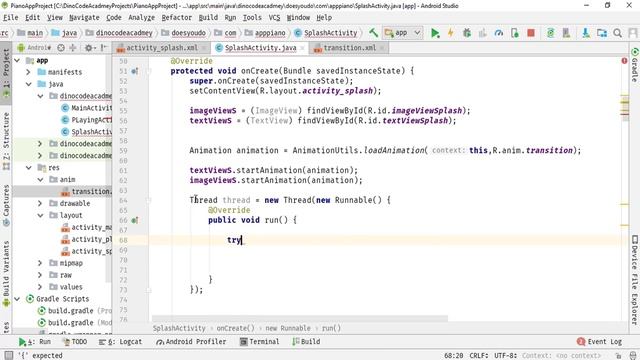Click the scroll from source target icon
The image size is (640, 360).
61,48
